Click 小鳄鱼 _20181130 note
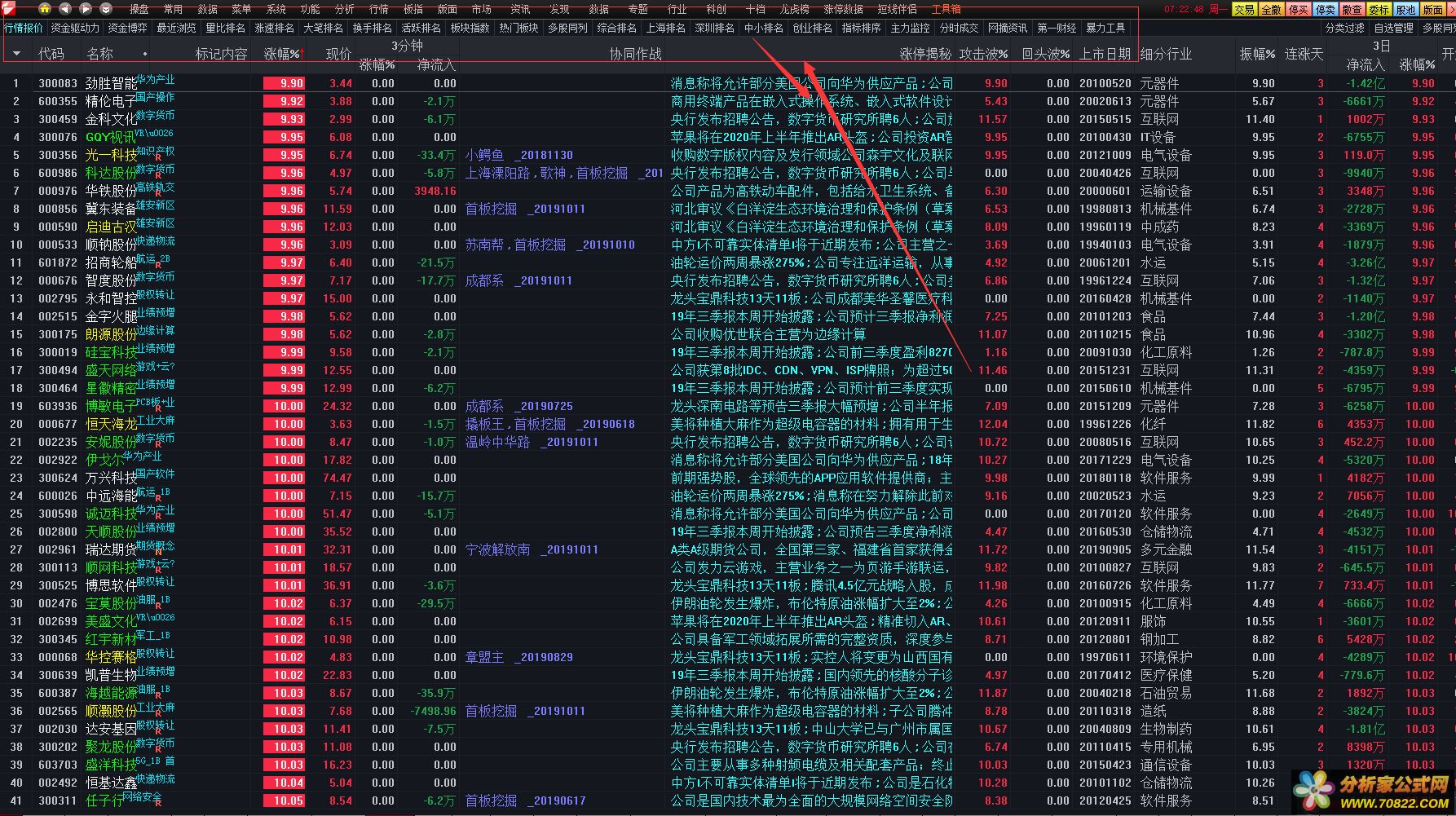The height and width of the screenshot is (816, 1456). tap(519, 155)
